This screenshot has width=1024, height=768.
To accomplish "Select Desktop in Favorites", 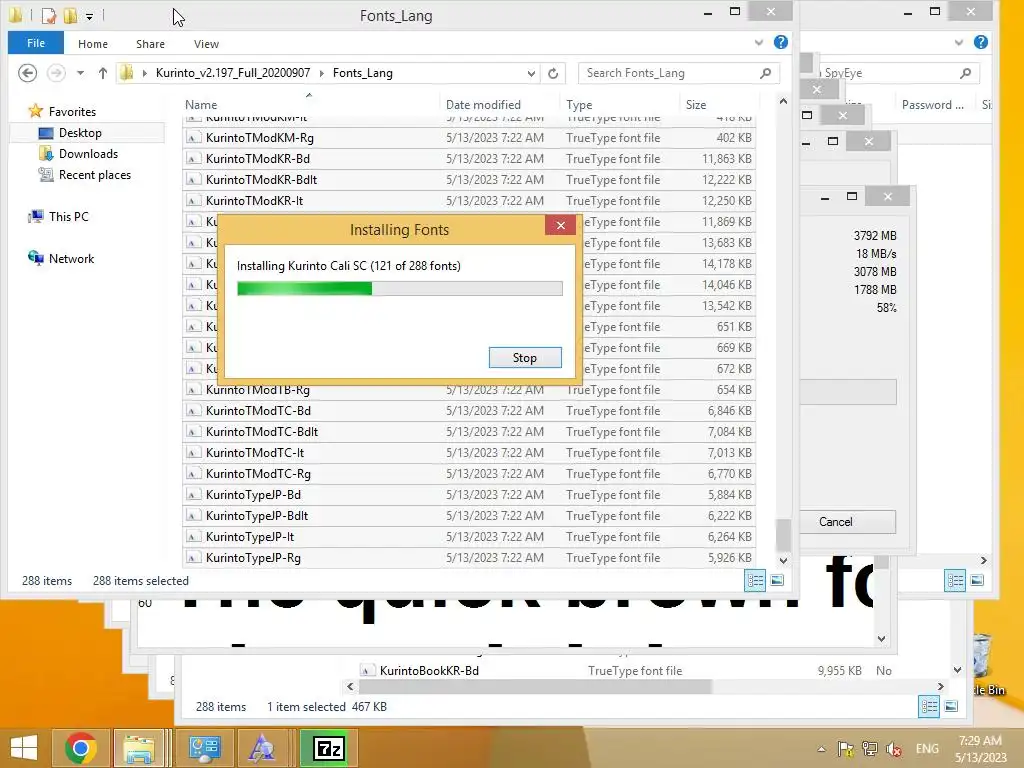I will 80,133.
